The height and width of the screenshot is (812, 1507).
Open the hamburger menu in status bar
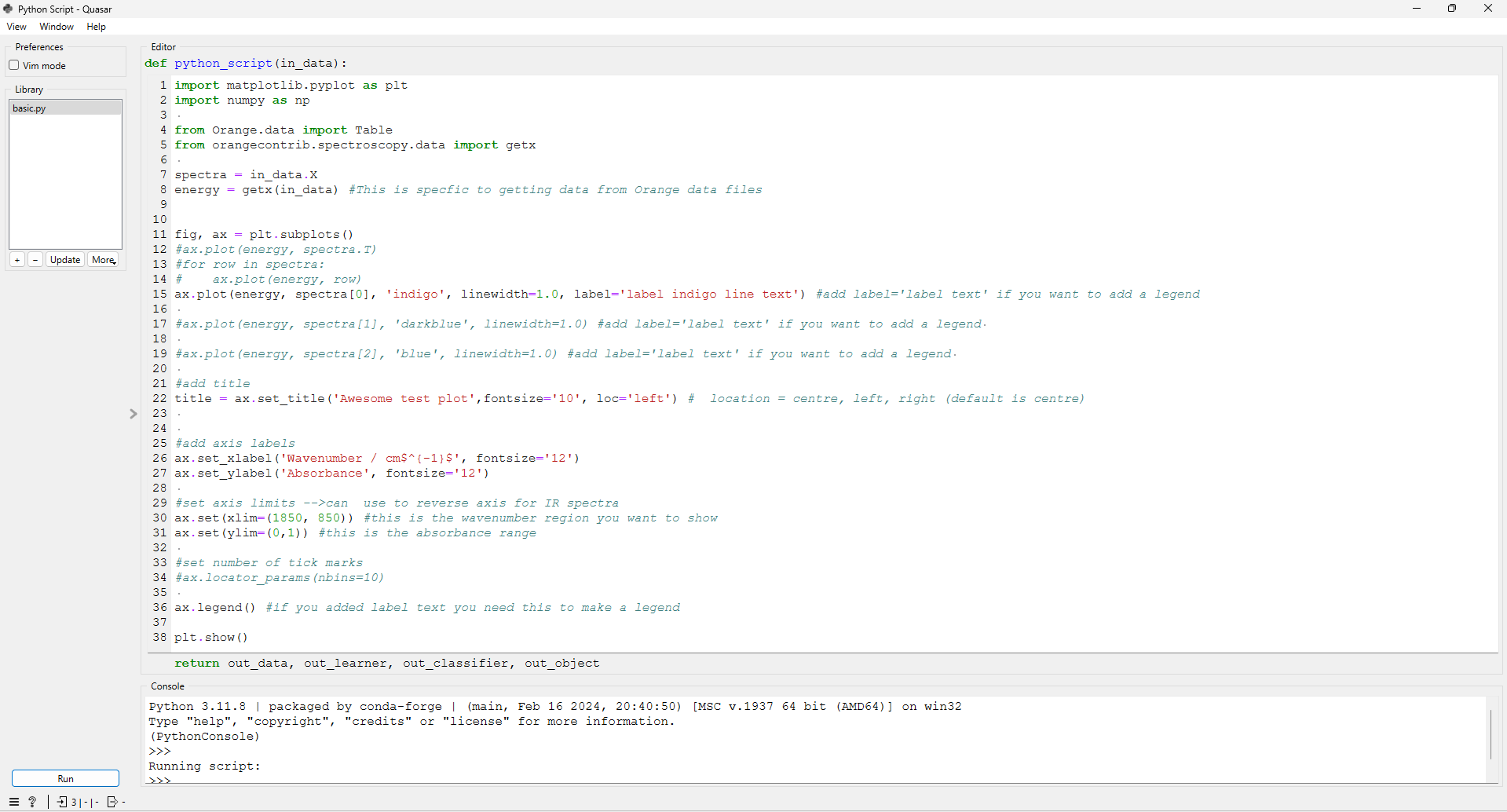tap(13, 802)
